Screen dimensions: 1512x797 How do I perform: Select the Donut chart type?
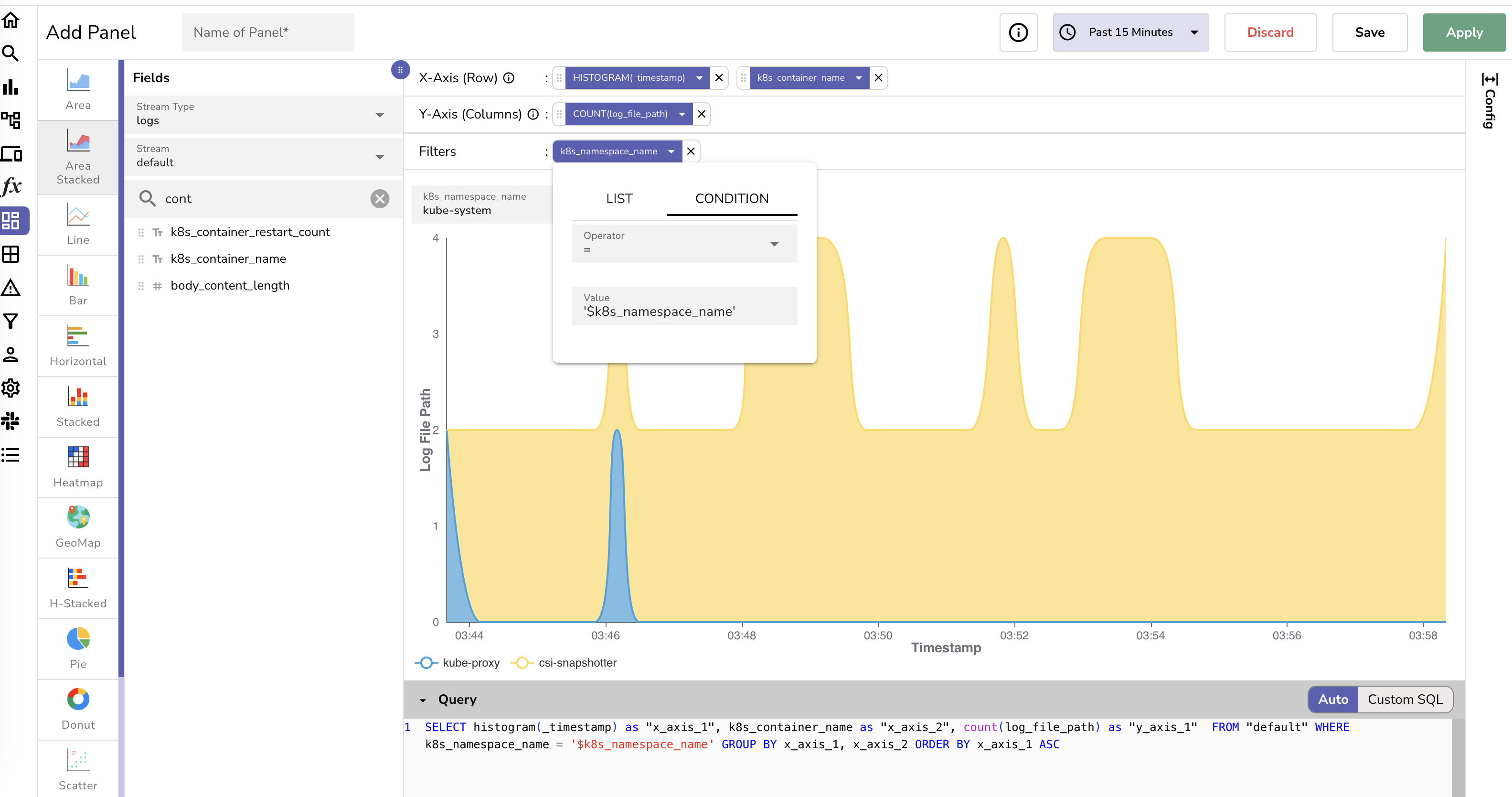tap(78, 709)
